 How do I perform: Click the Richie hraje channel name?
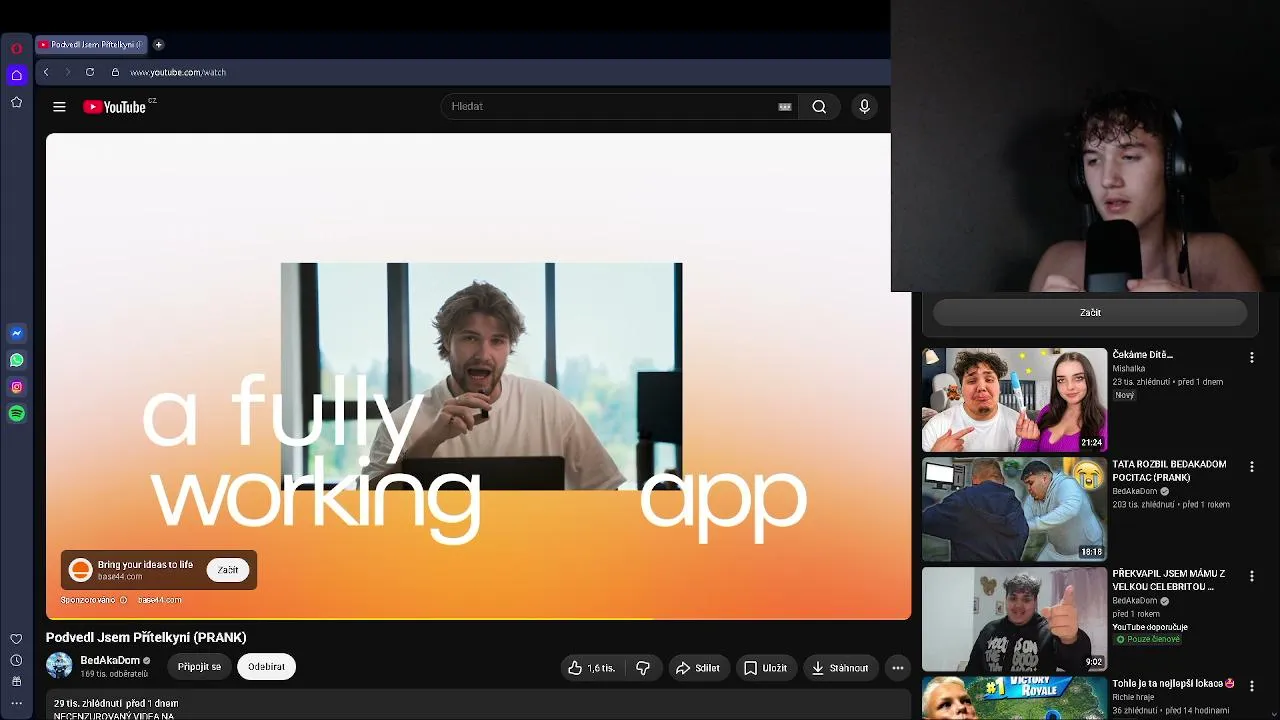click(x=1134, y=697)
